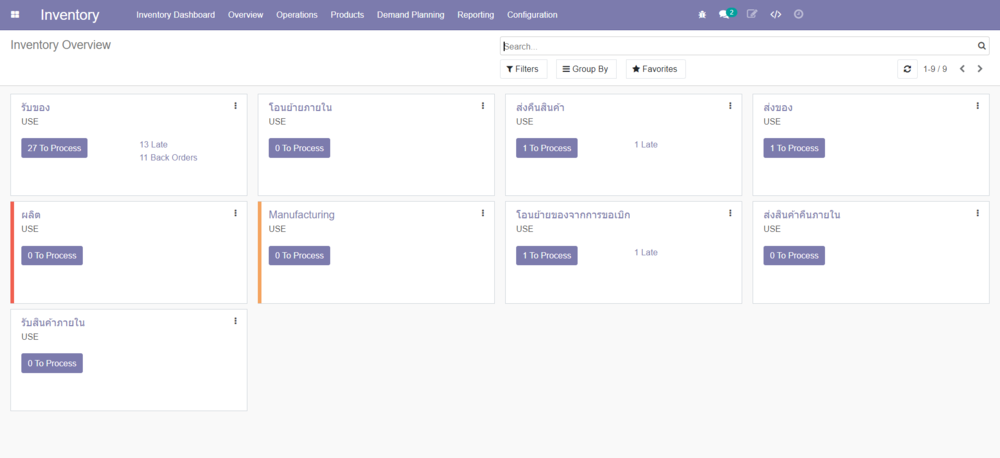
Task: Open the ผลิต card title
Action: click(31, 215)
